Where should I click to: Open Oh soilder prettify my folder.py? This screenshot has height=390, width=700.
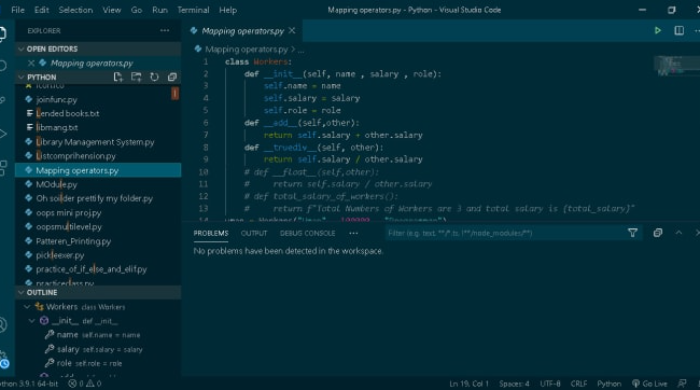98,198
